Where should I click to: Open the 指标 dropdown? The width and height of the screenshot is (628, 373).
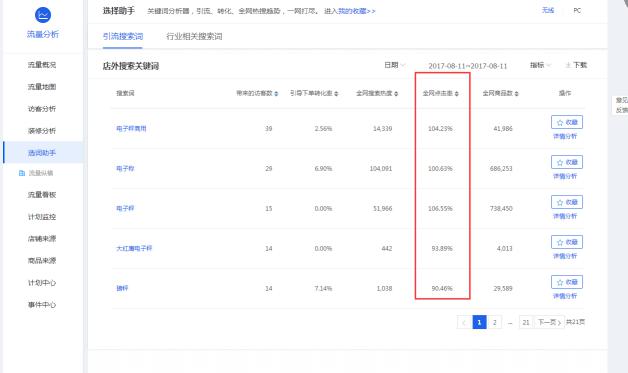(x=540, y=65)
